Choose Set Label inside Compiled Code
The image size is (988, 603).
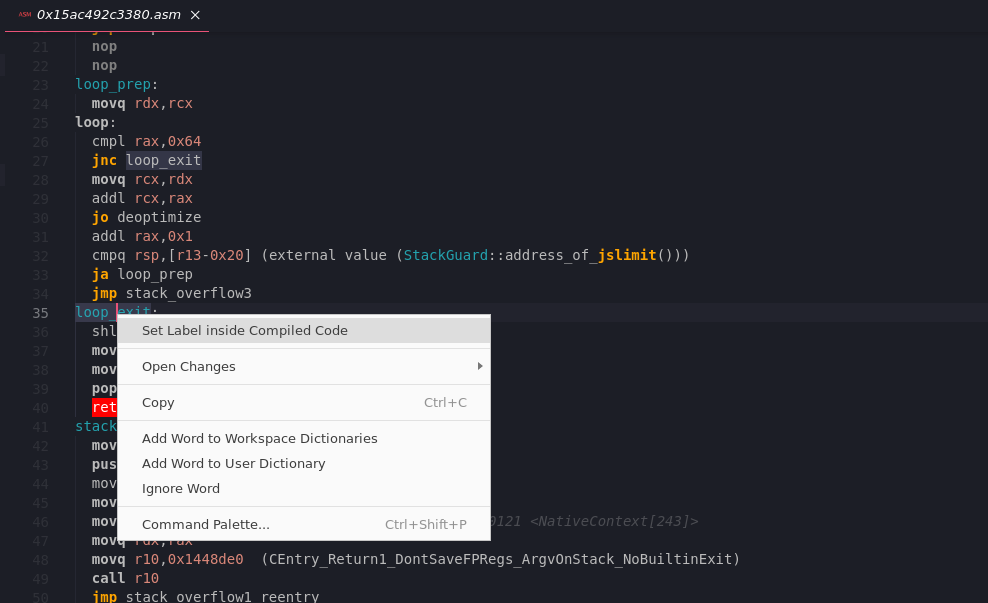click(304, 331)
